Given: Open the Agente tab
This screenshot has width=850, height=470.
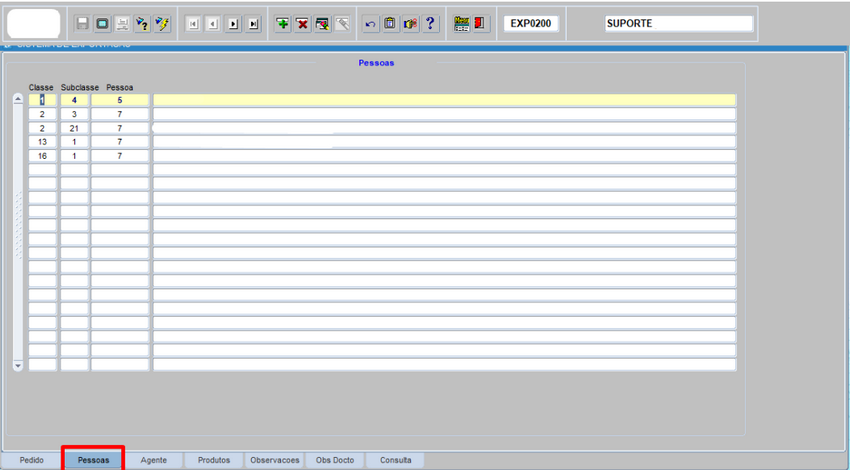Looking at the screenshot, I should pyautogui.click(x=154, y=460).
